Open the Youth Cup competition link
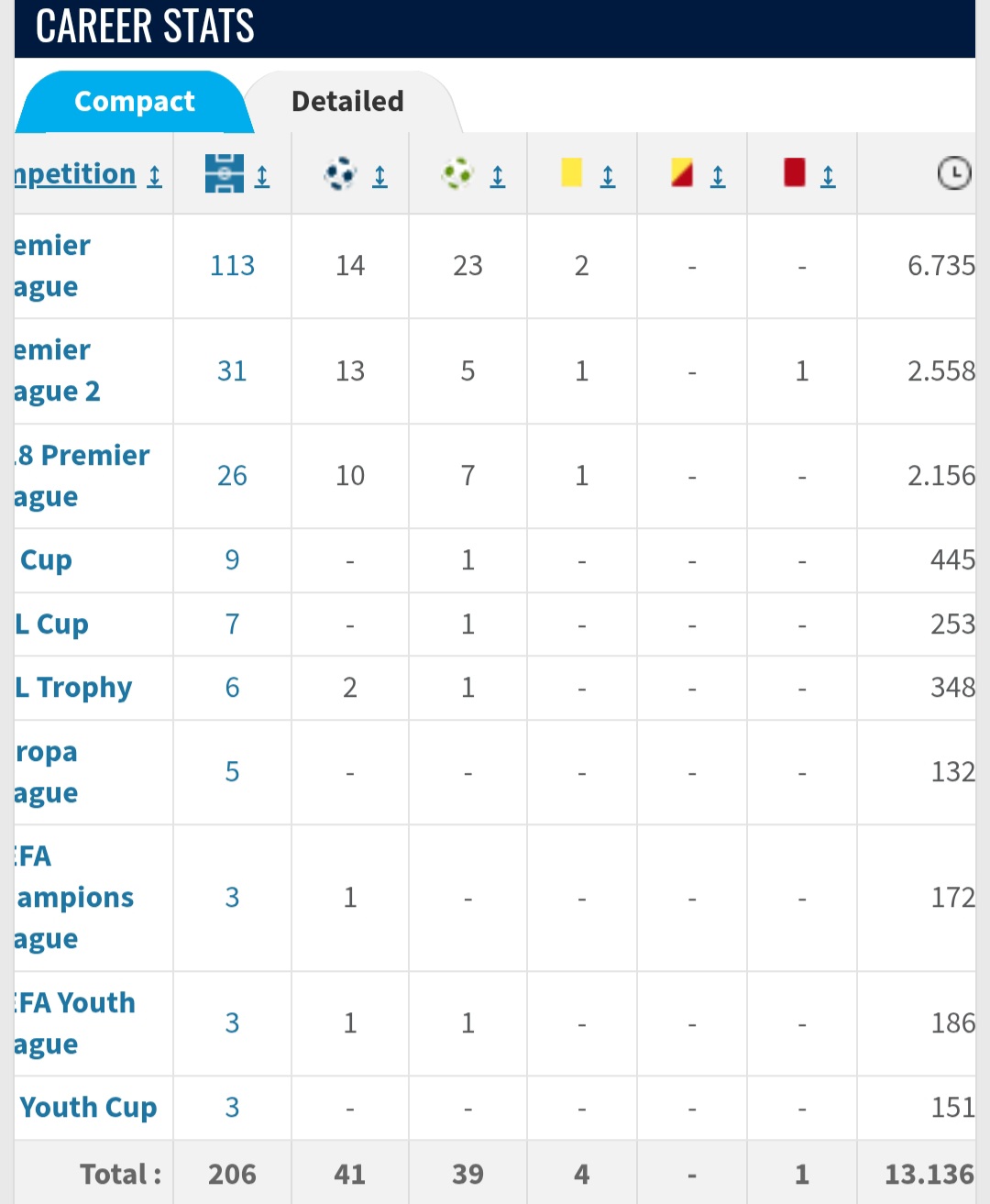This screenshot has height=1204, width=990. pyautogui.click(x=88, y=1108)
